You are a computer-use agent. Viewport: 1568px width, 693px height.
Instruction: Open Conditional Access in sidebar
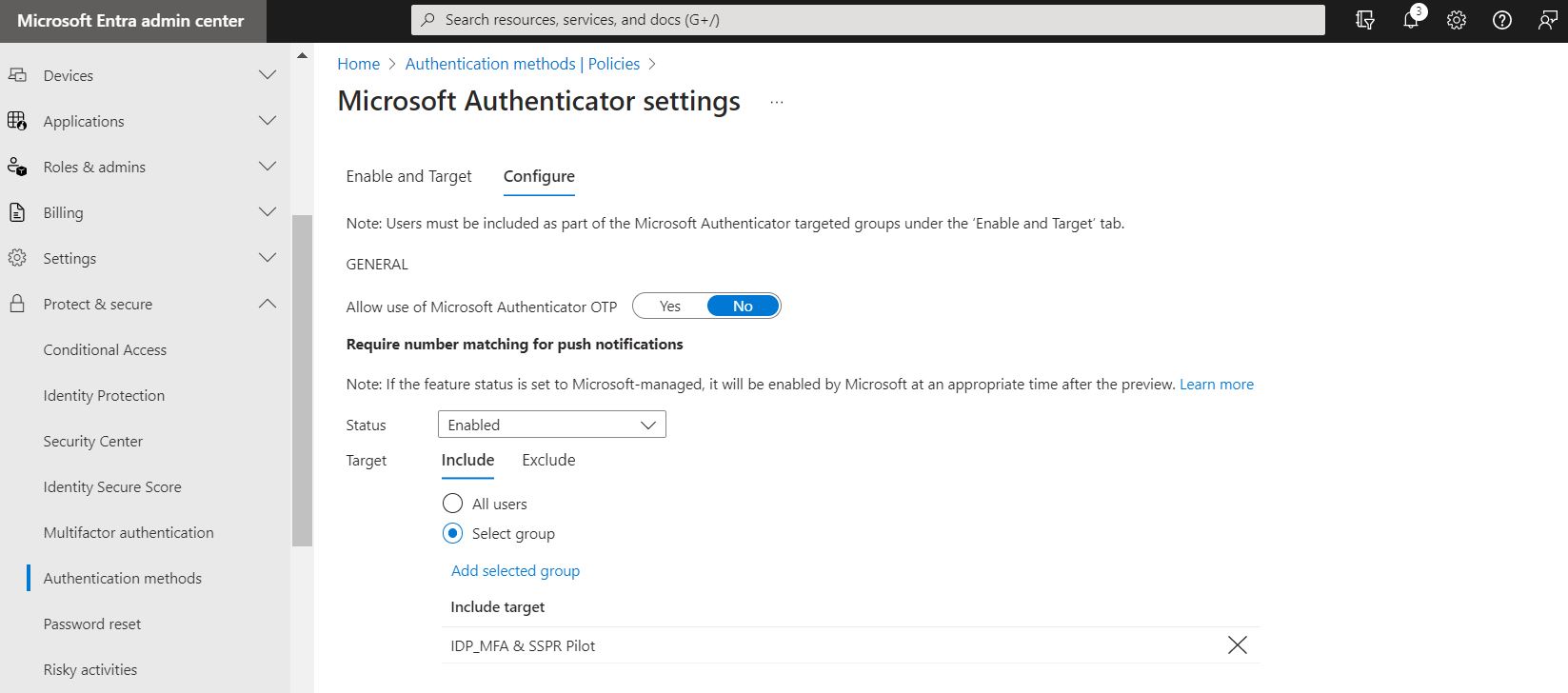(105, 349)
